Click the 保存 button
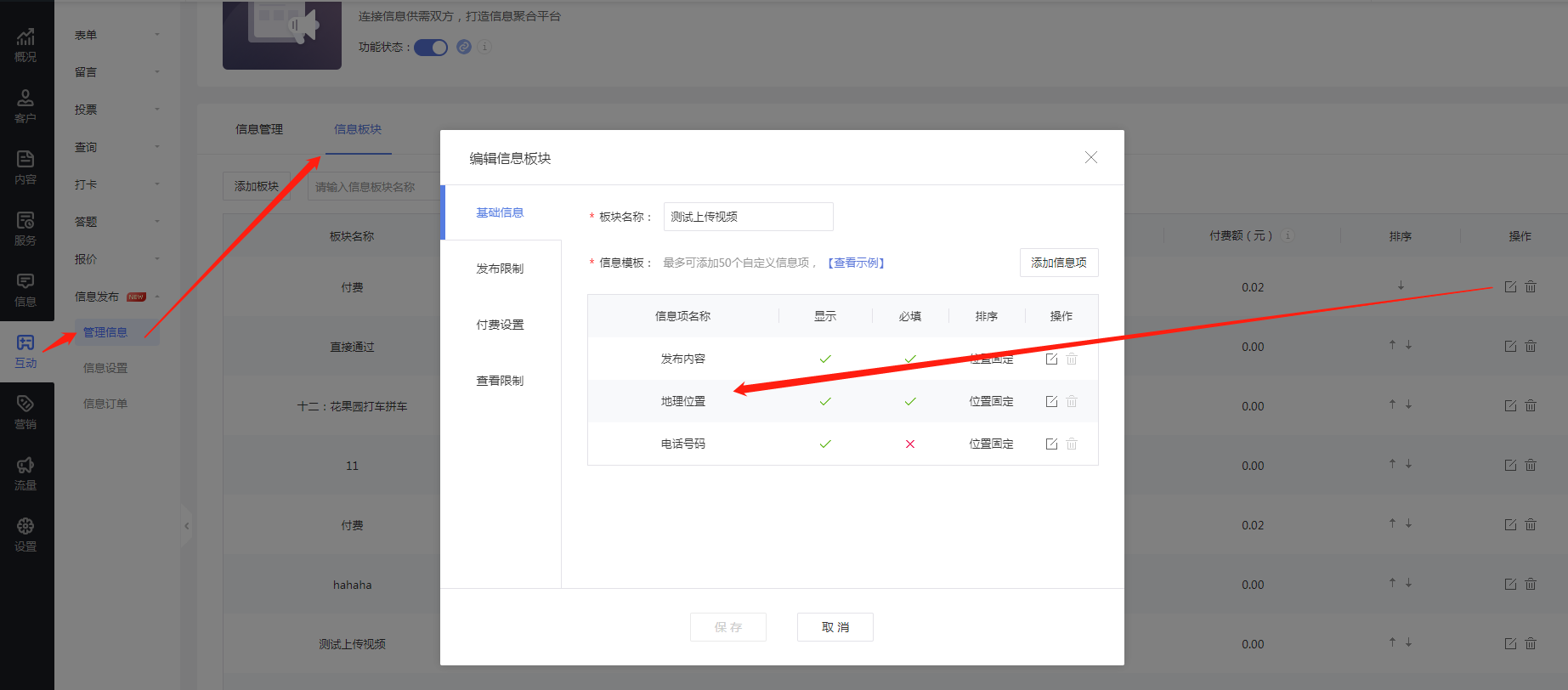This screenshot has height=690, width=1568. point(728,627)
